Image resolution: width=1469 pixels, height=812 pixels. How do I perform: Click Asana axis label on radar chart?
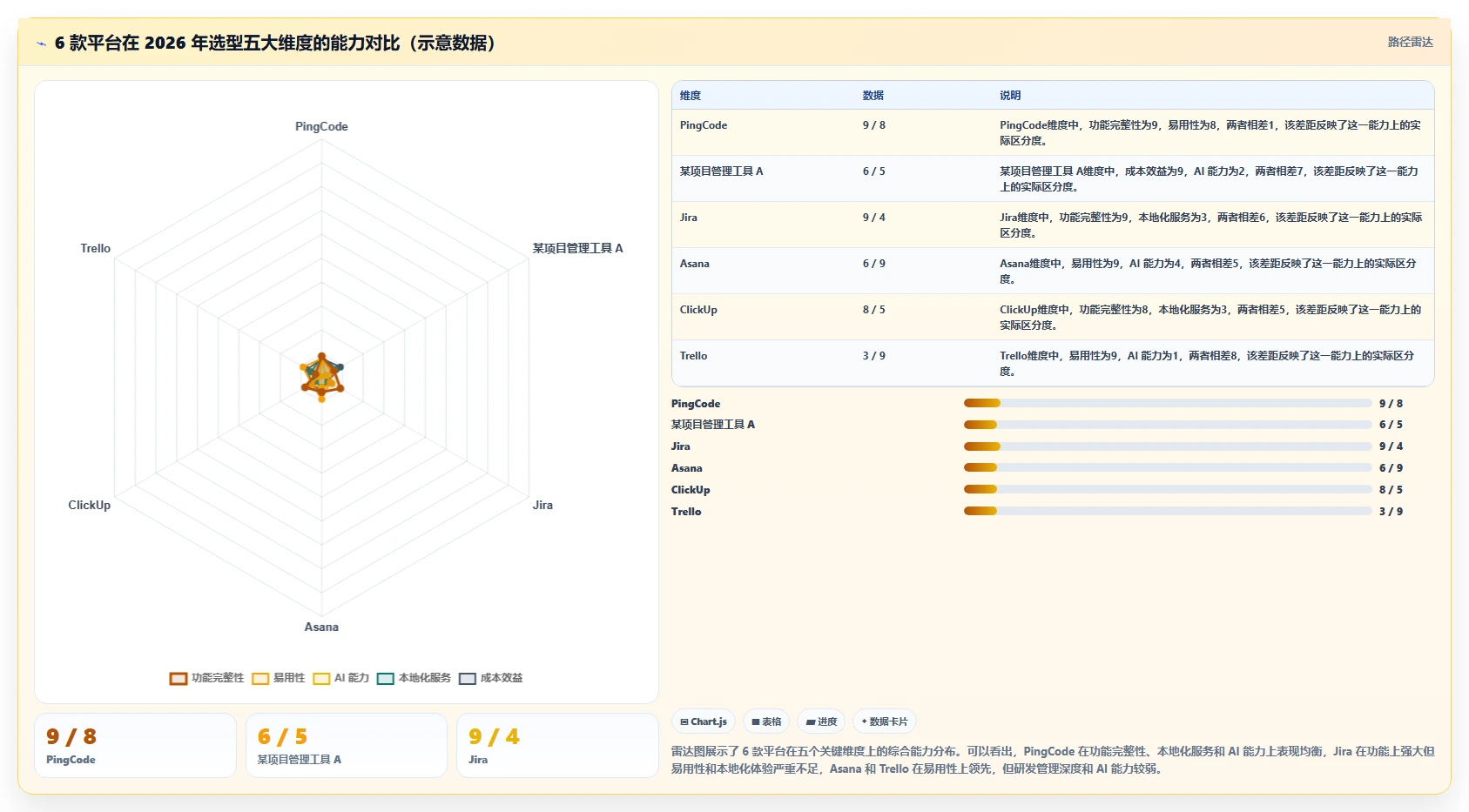click(321, 627)
